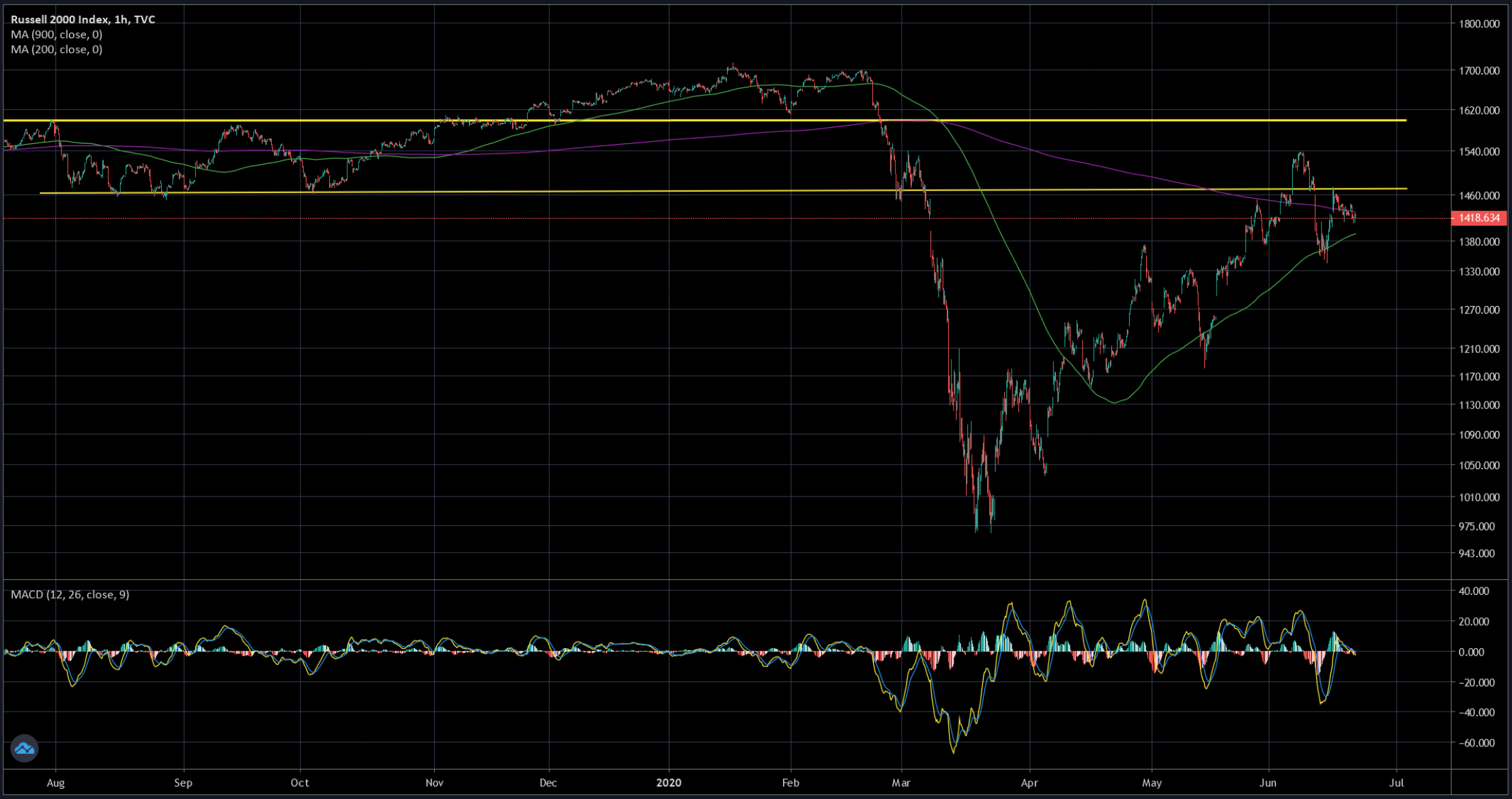Click the TradingView cloud logo icon

(24, 748)
